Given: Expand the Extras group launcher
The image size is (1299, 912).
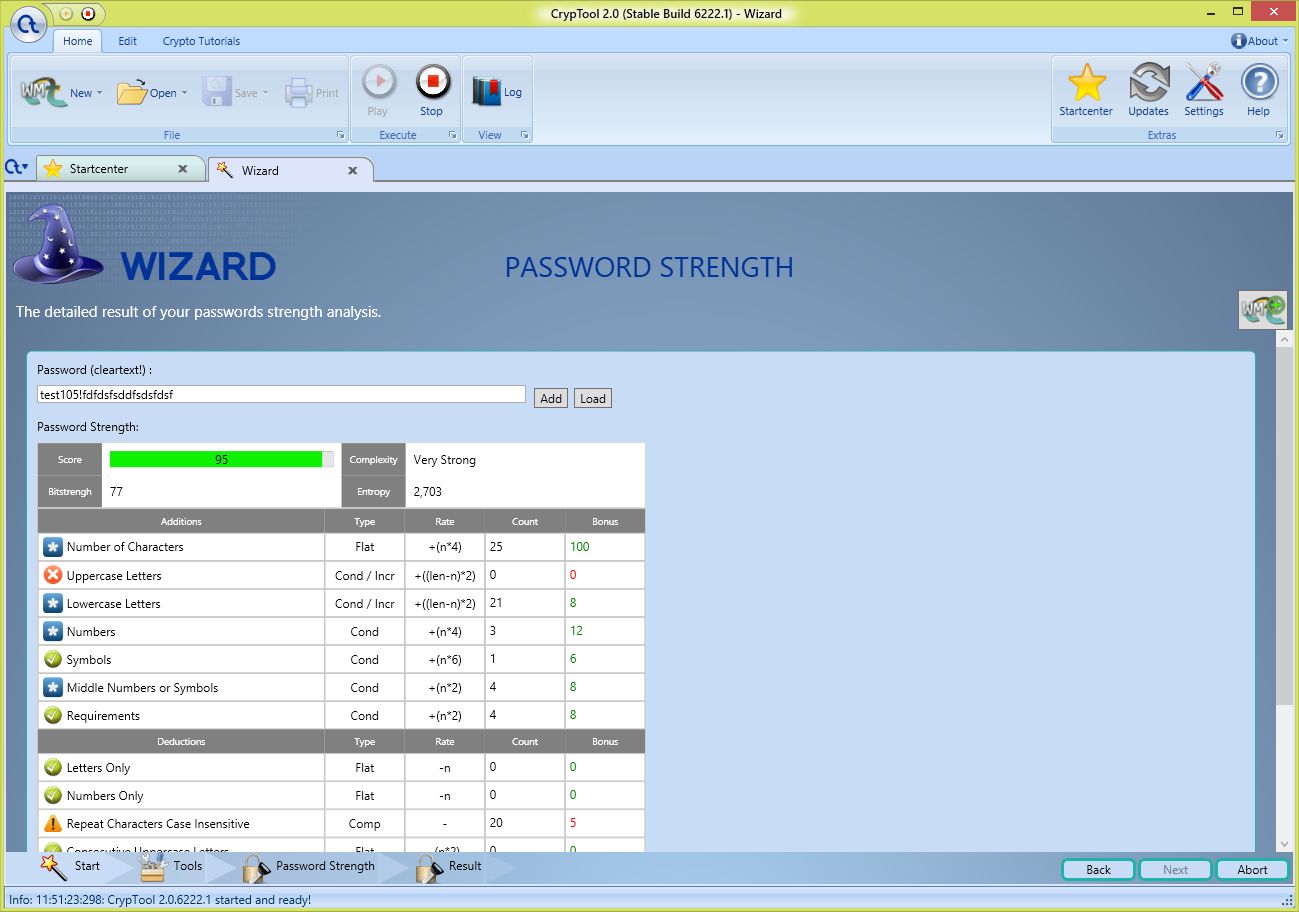Looking at the screenshot, I should pyautogui.click(x=1279, y=135).
